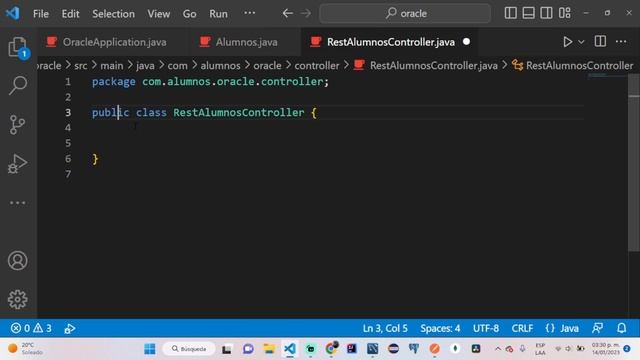Click the src breadcrumb

coord(80,66)
